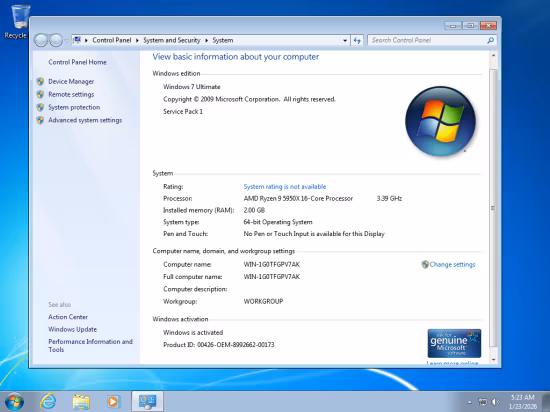Click the '64-bit Operating System' value

click(278, 222)
